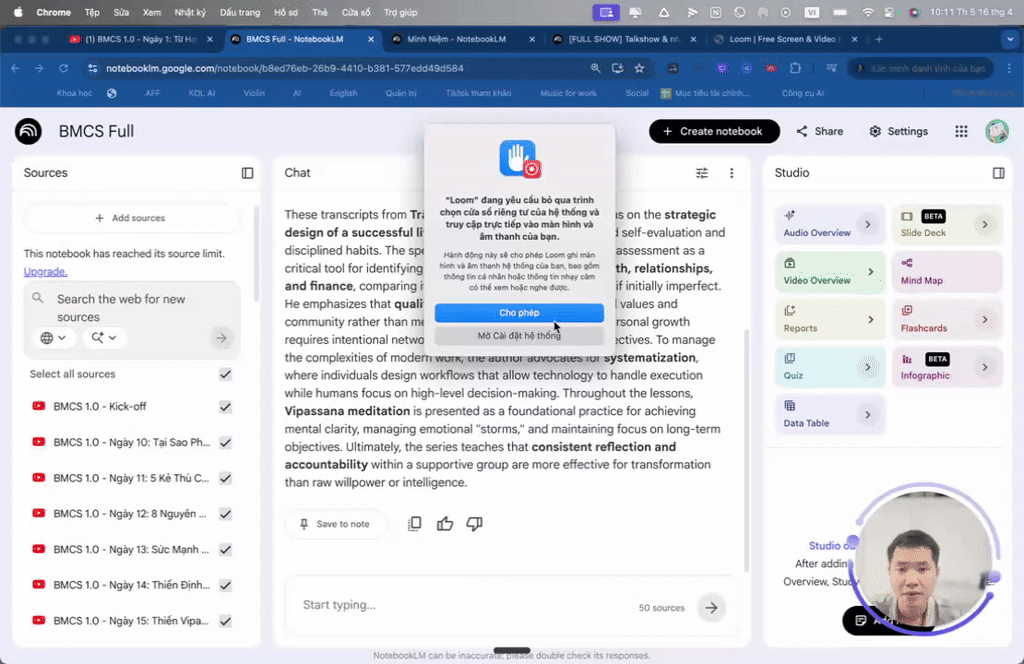Focus the Start typing chat field

464,605
